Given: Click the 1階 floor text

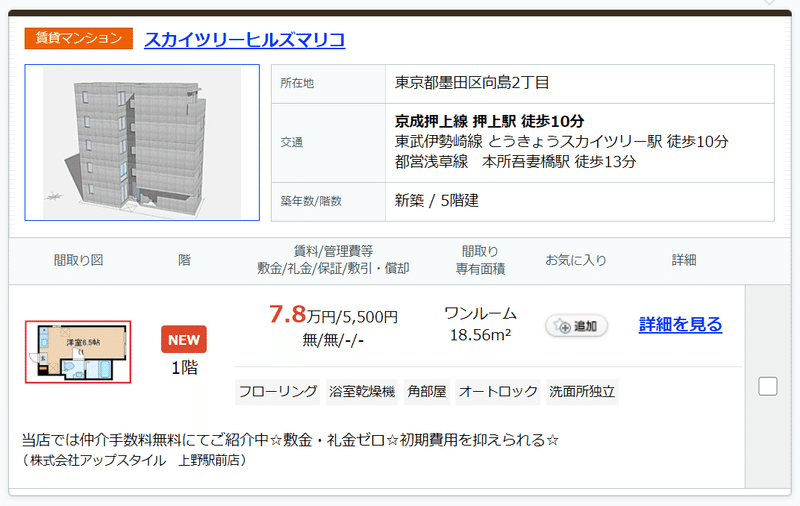Looking at the screenshot, I should click(184, 367).
